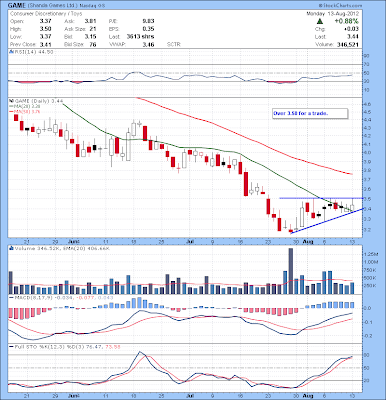Click the Volume value 346,521
Viewport: 386px width, 400px height.
pyautogui.click(x=347, y=44)
